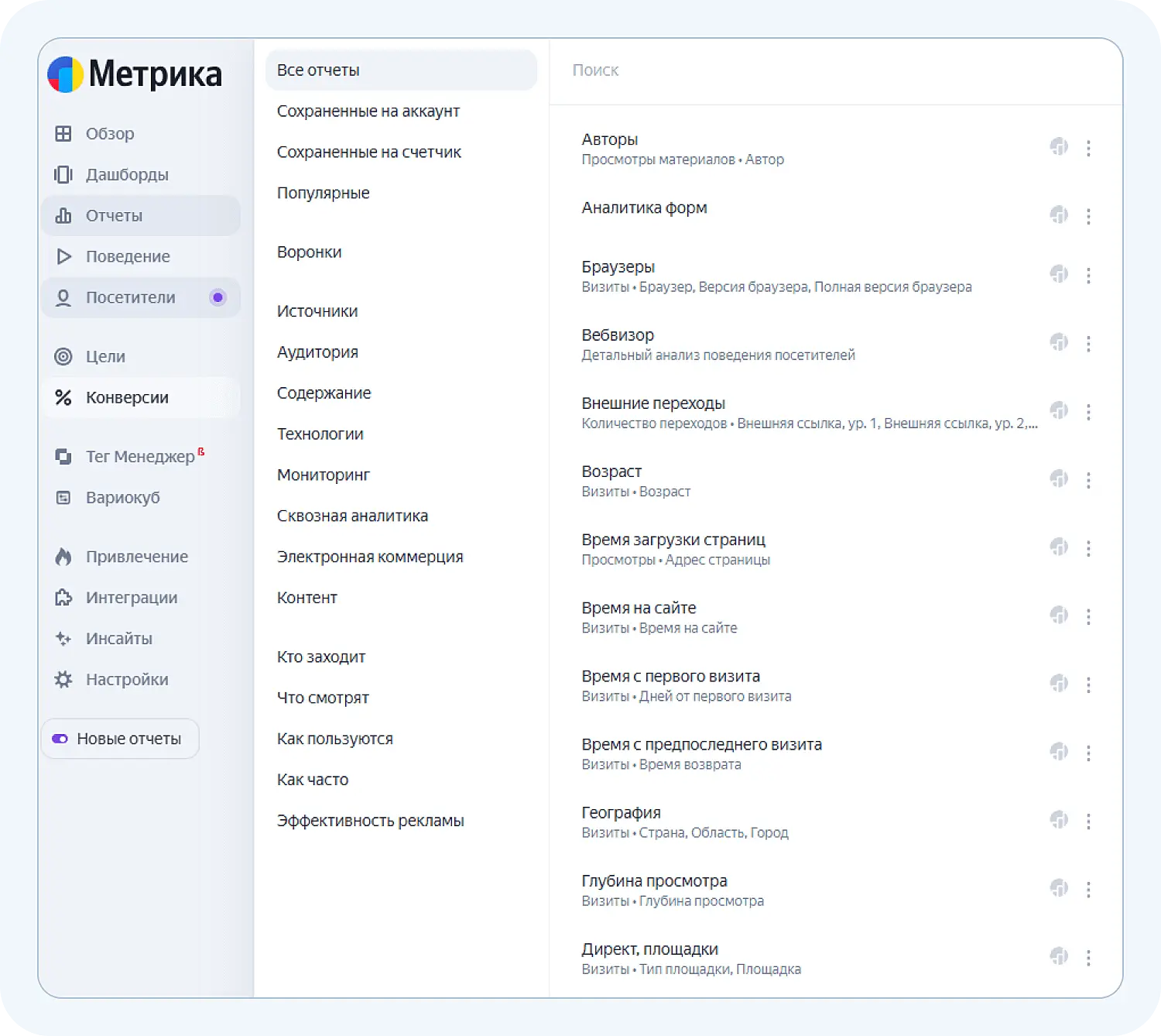Viewport: 1161px width, 1036px height.
Task: Open the three-dot menu for Глубина просмотра
Action: [x=1088, y=890]
